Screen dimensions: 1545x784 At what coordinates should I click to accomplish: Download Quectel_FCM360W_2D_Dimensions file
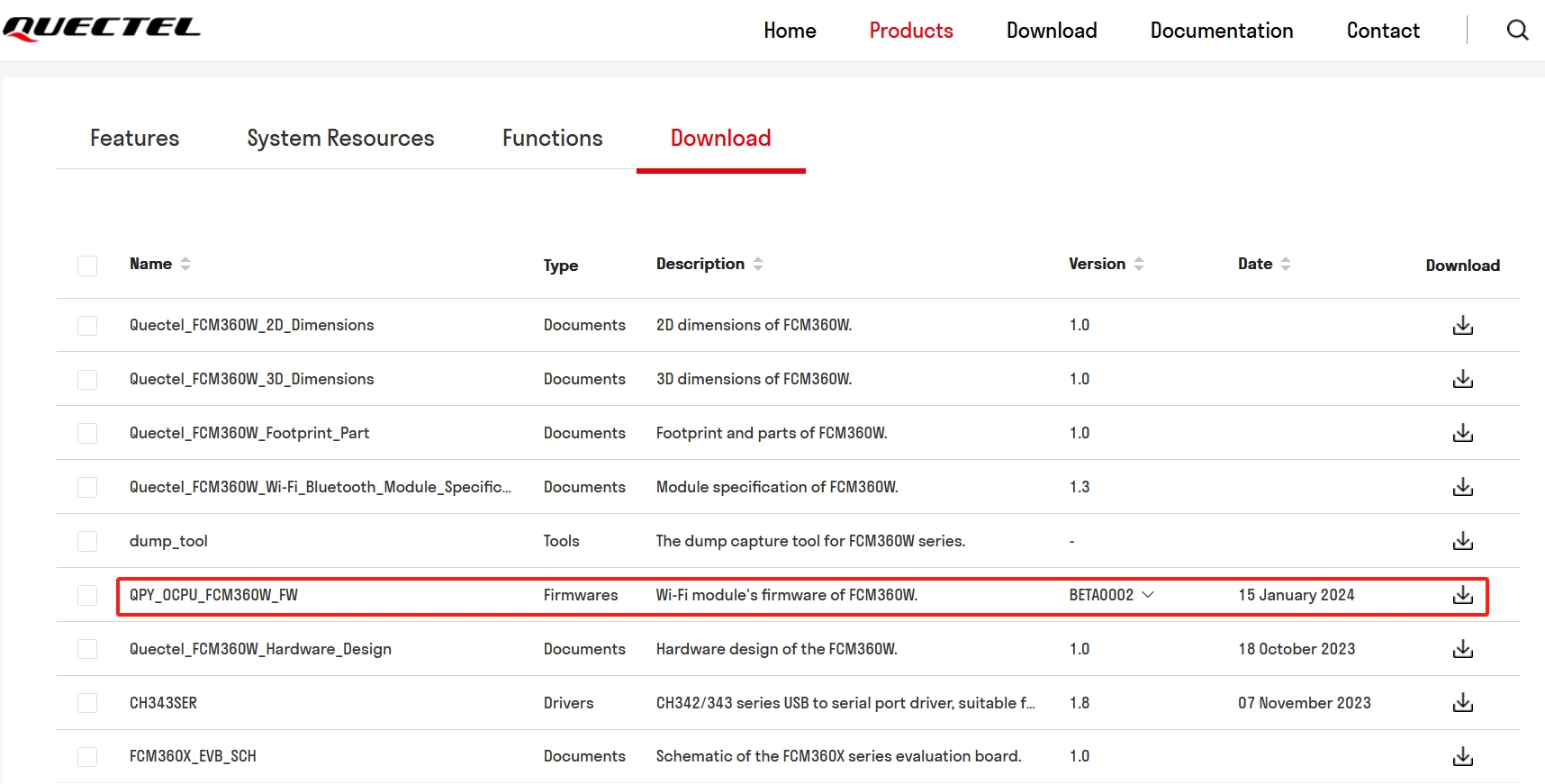pos(1463,325)
